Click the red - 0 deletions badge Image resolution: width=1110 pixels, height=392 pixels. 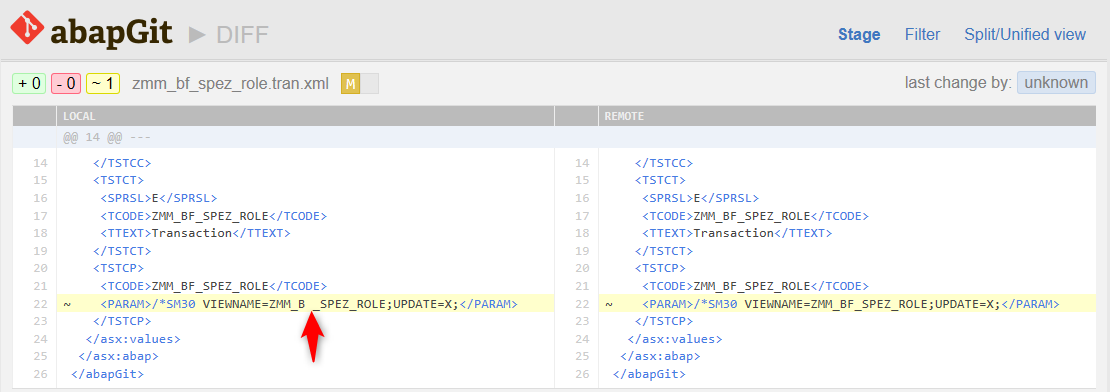(x=66, y=83)
